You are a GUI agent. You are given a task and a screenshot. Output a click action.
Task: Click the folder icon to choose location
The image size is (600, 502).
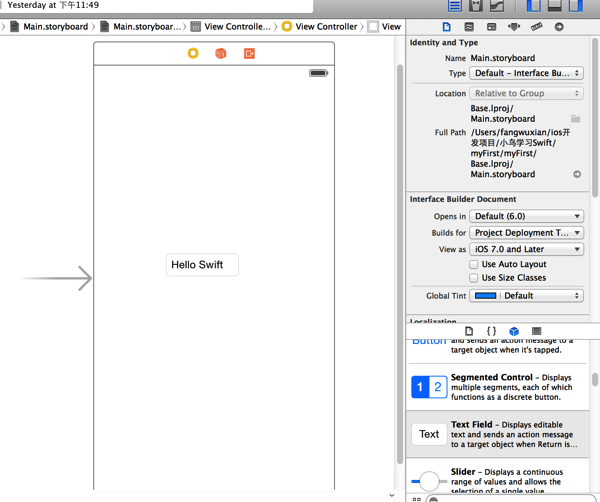(576, 119)
